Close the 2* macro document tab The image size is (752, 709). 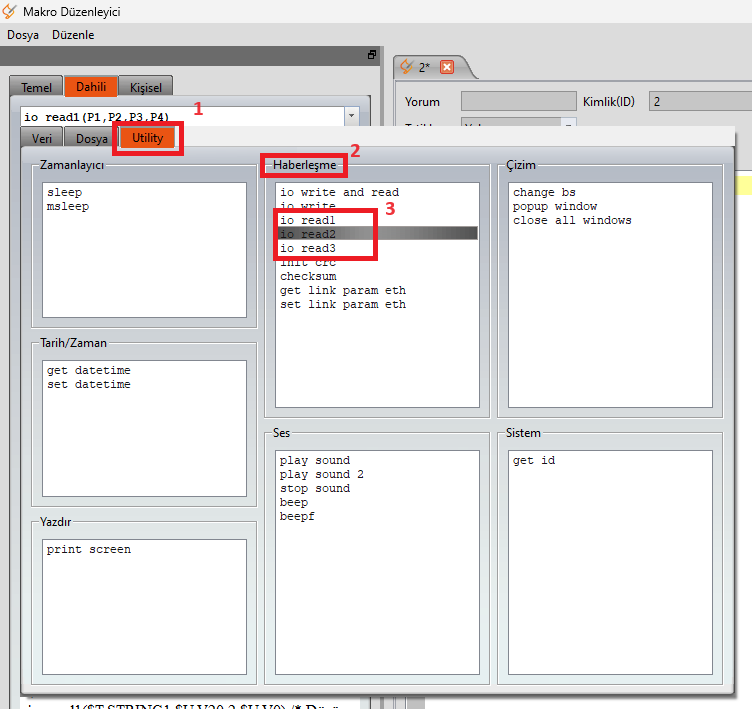(x=447, y=67)
